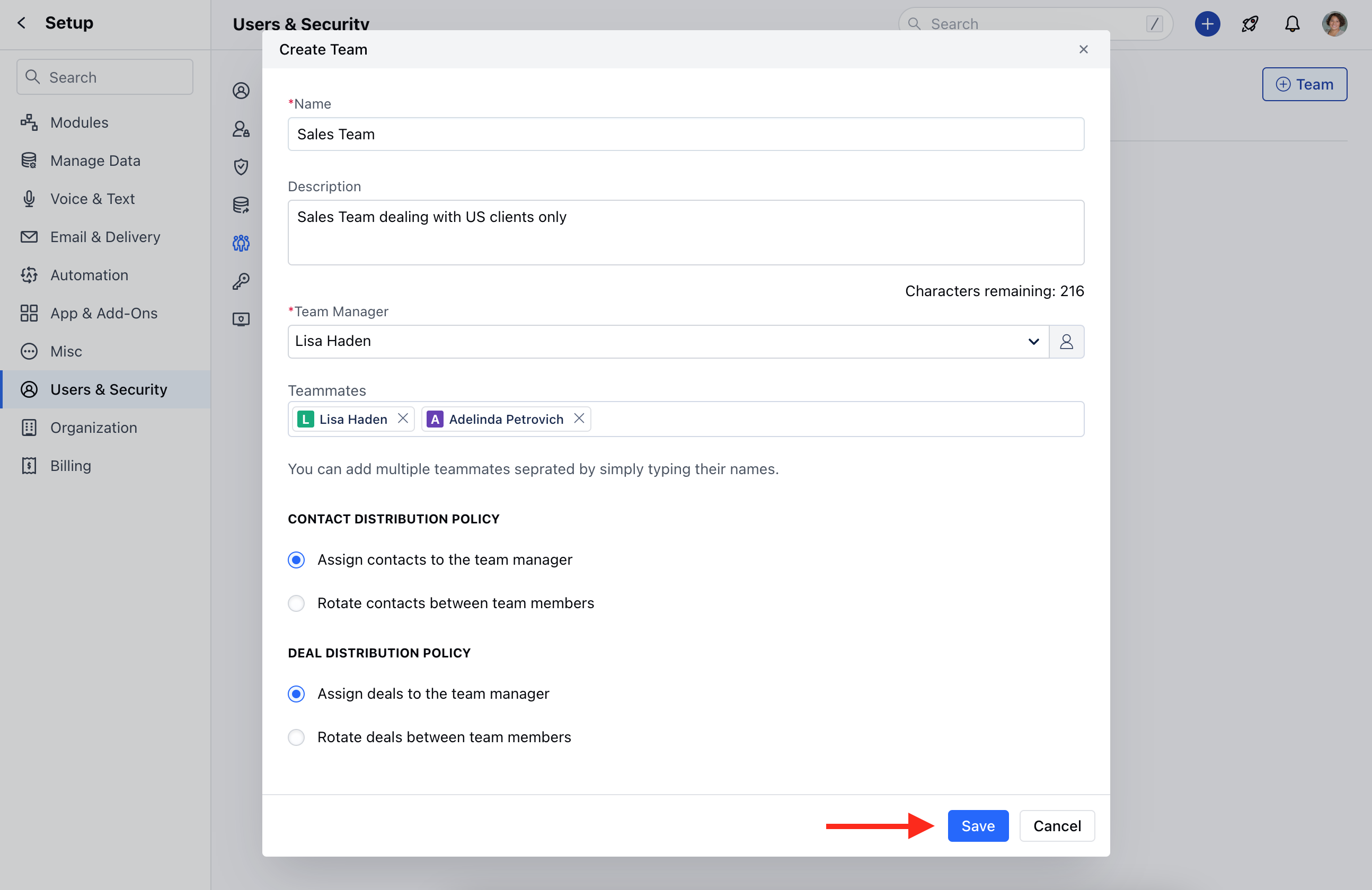Screen dimensions: 1372x890
Task: Click the Description text area
Action: 686,232
